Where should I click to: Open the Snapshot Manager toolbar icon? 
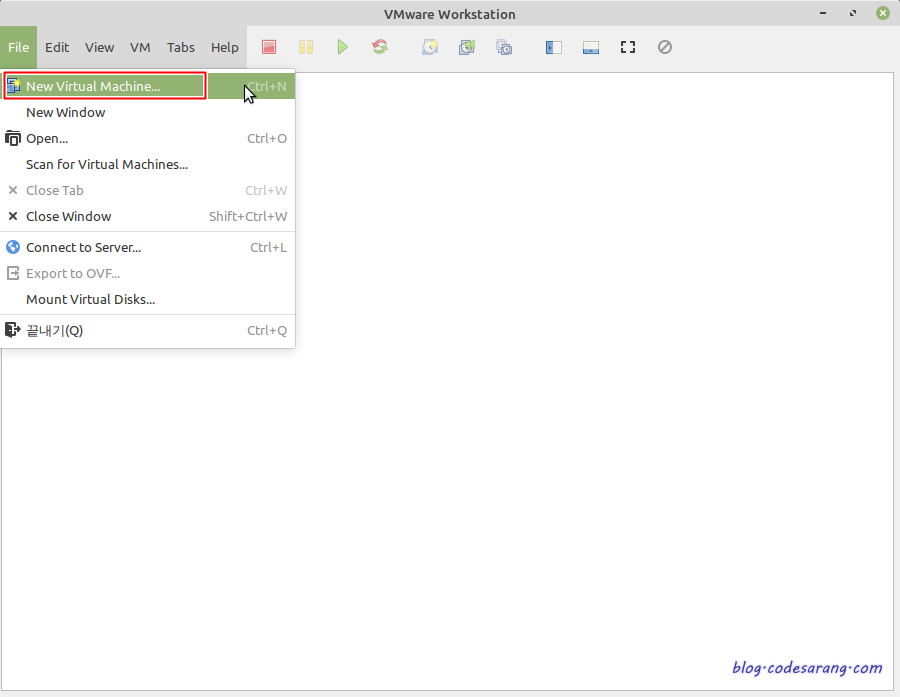tap(504, 47)
